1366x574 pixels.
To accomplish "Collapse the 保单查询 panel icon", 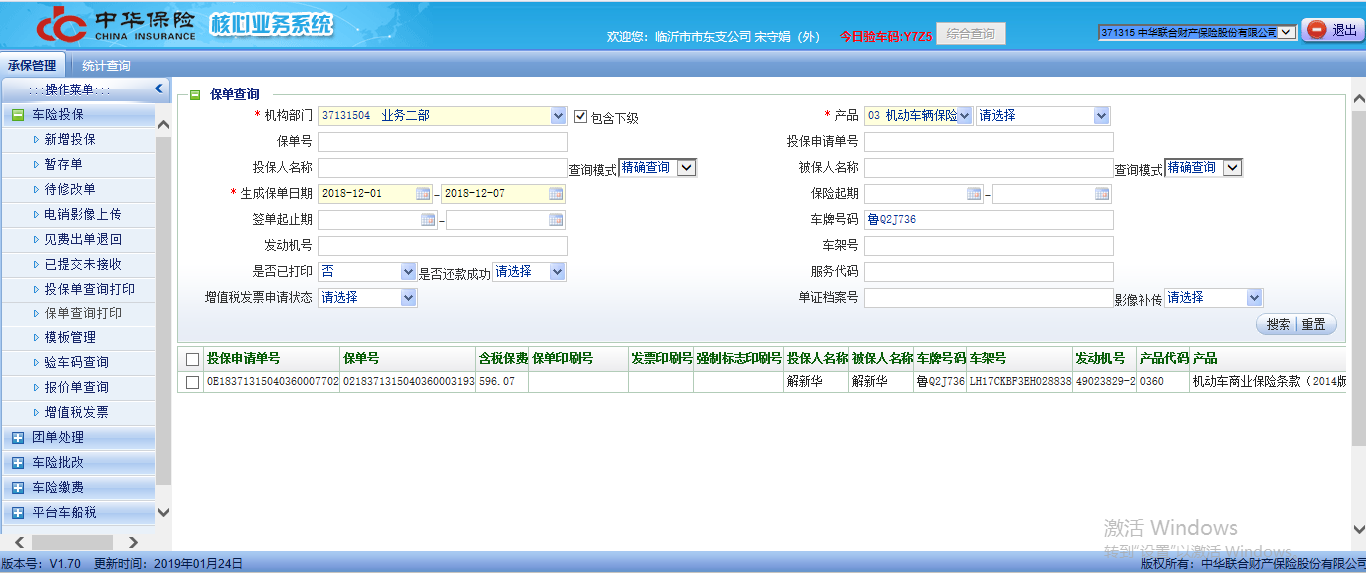I will point(194,94).
